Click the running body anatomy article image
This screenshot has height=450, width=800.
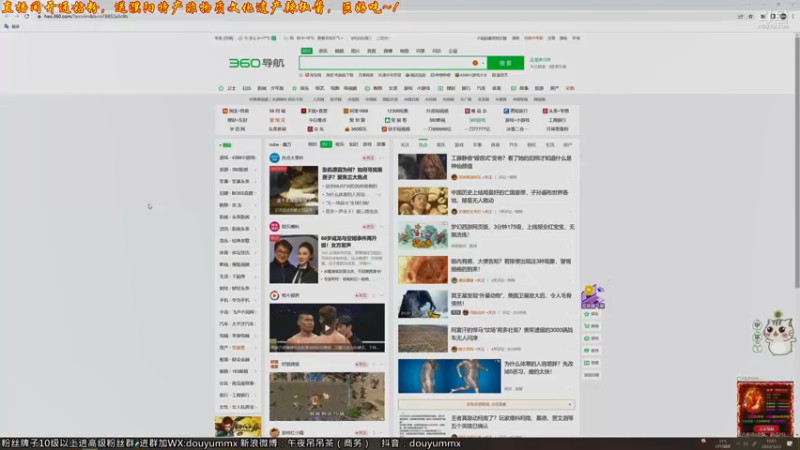point(449,376)
